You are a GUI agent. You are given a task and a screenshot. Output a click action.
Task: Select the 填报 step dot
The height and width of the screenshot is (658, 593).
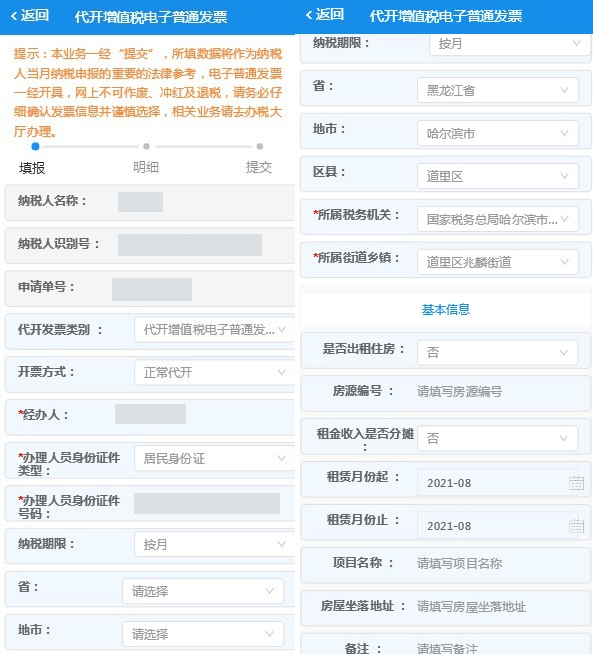click(35, 146)
